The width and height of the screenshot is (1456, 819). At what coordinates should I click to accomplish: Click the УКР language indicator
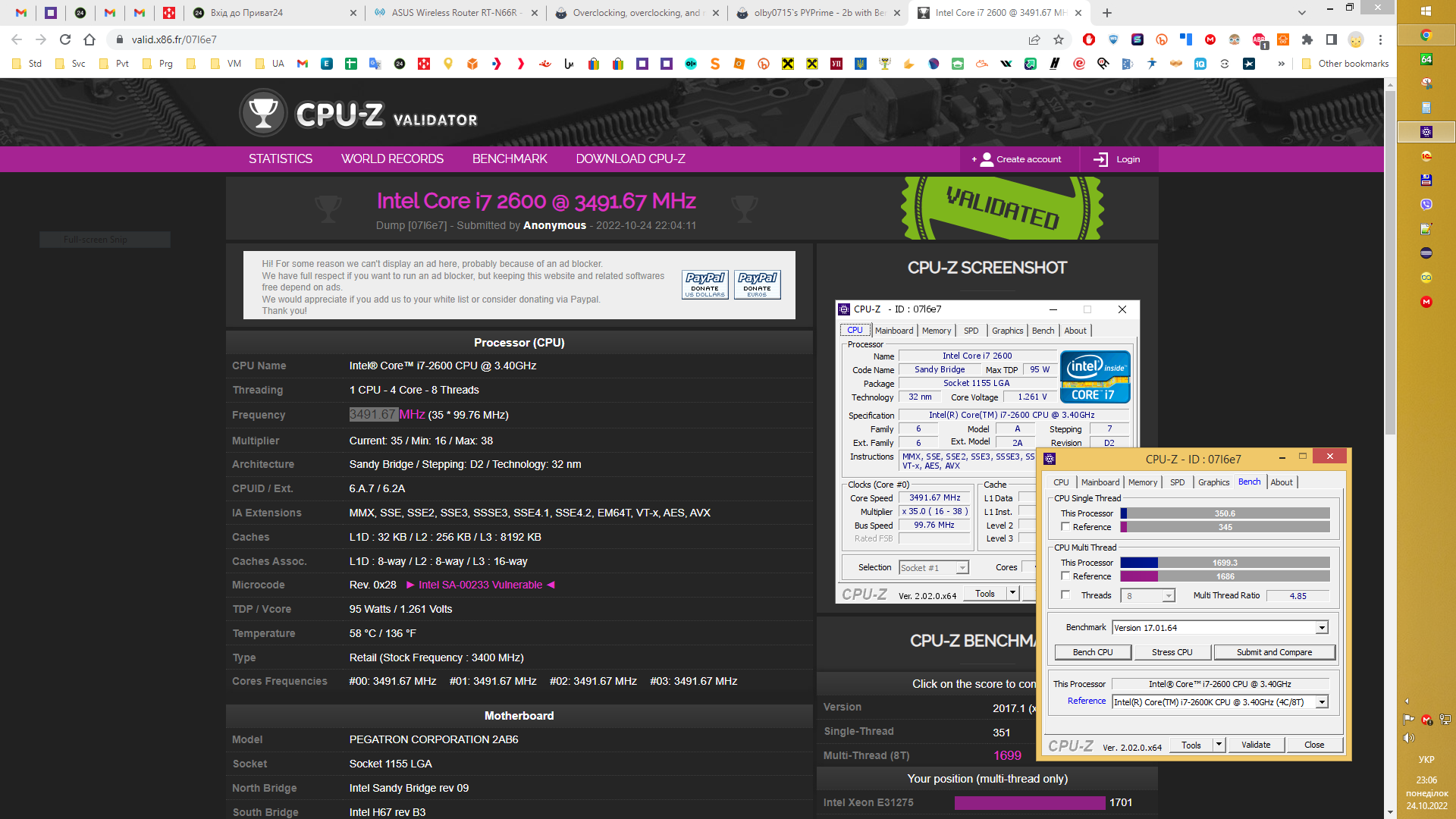click(x=1426, y=759)
